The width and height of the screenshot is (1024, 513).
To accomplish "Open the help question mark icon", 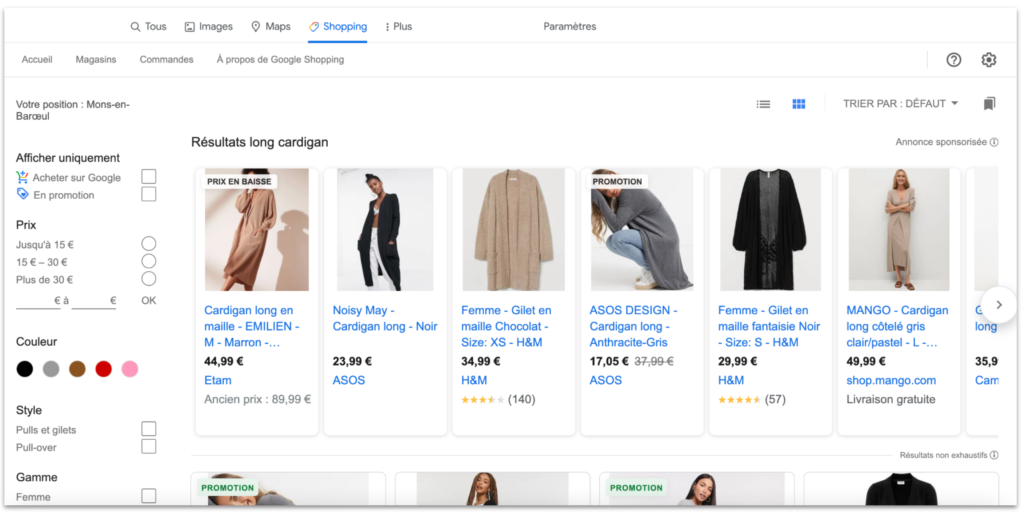I will tap(953, 60).
